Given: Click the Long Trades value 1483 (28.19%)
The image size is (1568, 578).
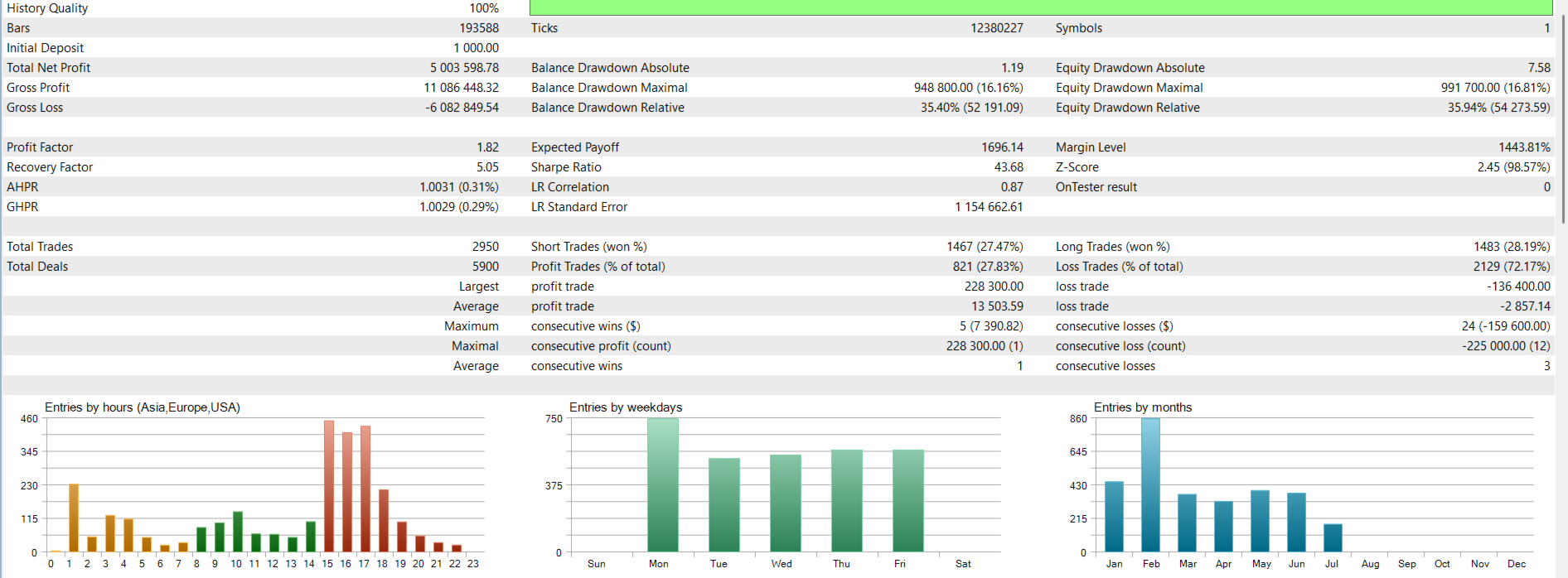Looking at the screenshot, I should [x=1512, y=247].
